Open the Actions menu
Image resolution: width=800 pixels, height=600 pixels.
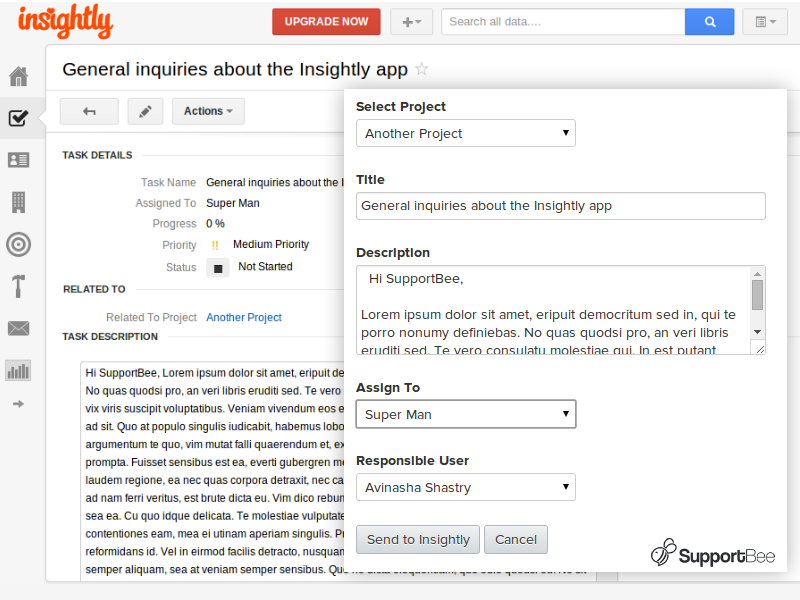pos(208,111)
